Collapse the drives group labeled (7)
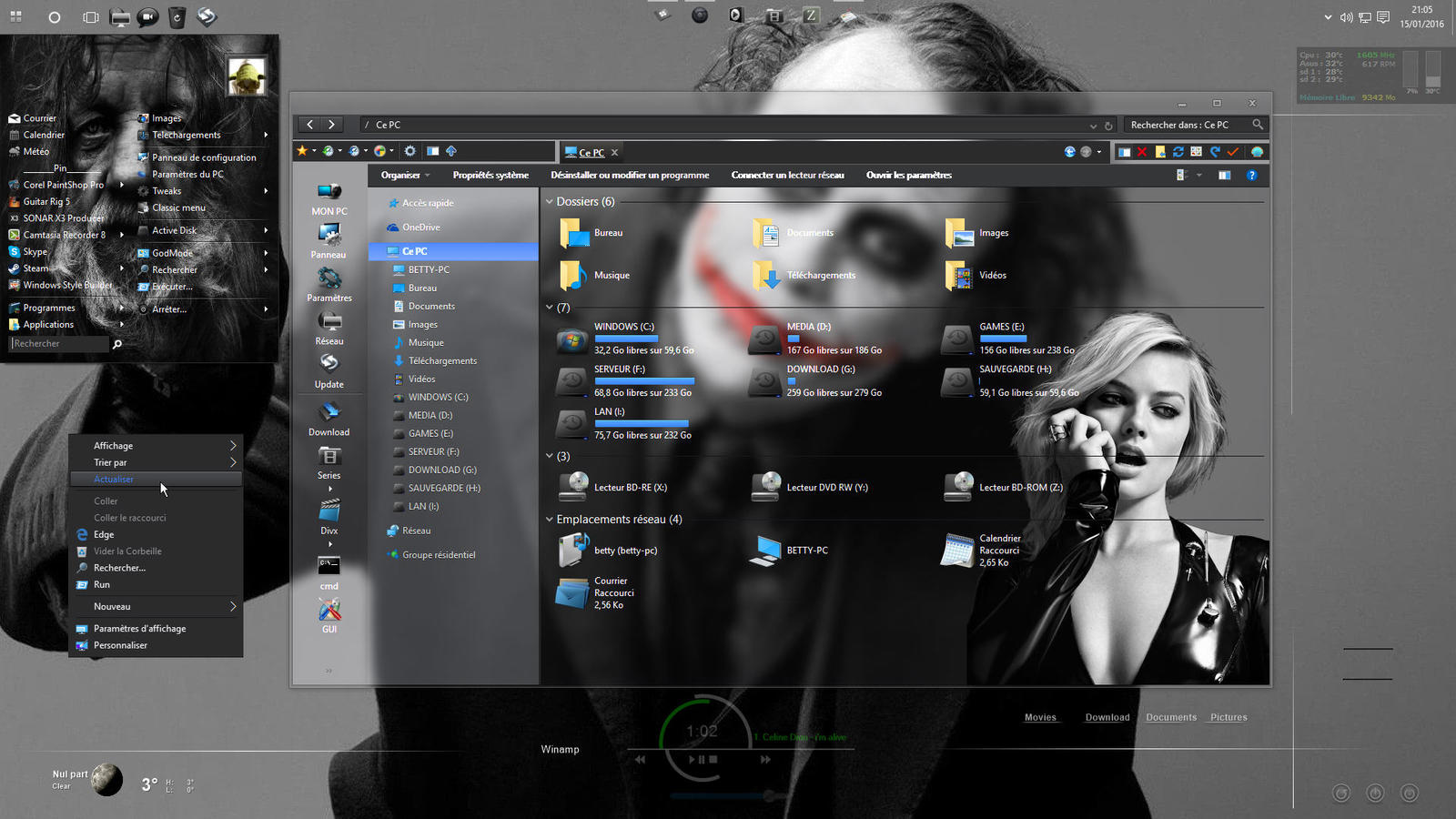 (x=549, y=308)
